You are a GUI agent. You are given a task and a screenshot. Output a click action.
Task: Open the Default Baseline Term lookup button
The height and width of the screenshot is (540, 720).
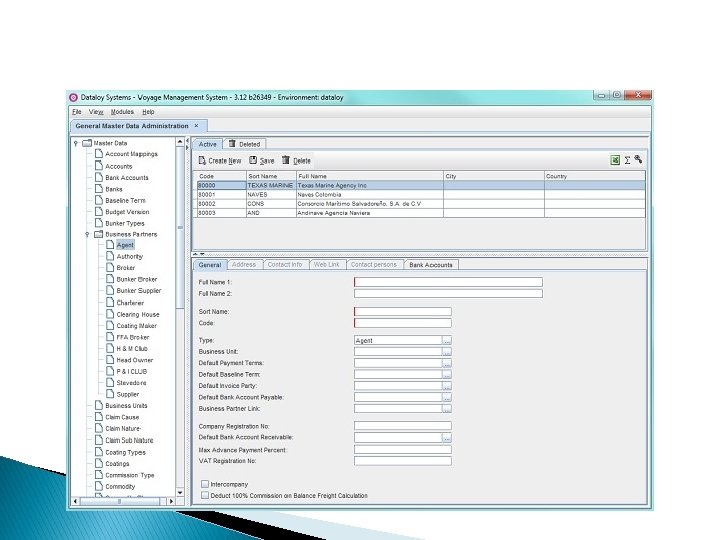447,375
